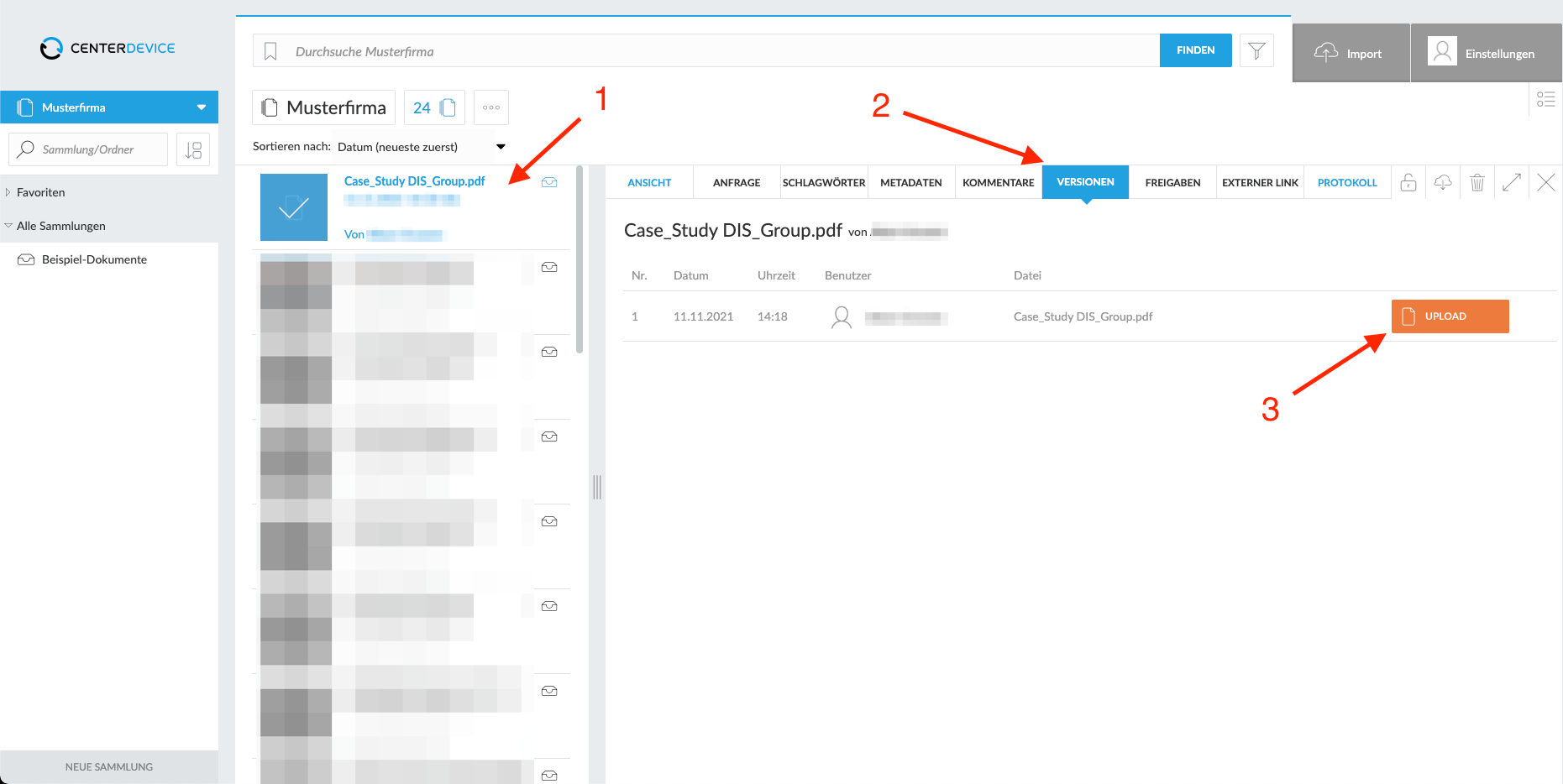The width and height of the screenshot is (1563, 784).
Task: Open Einstellungen user settings
Action: click(1486, 53)
